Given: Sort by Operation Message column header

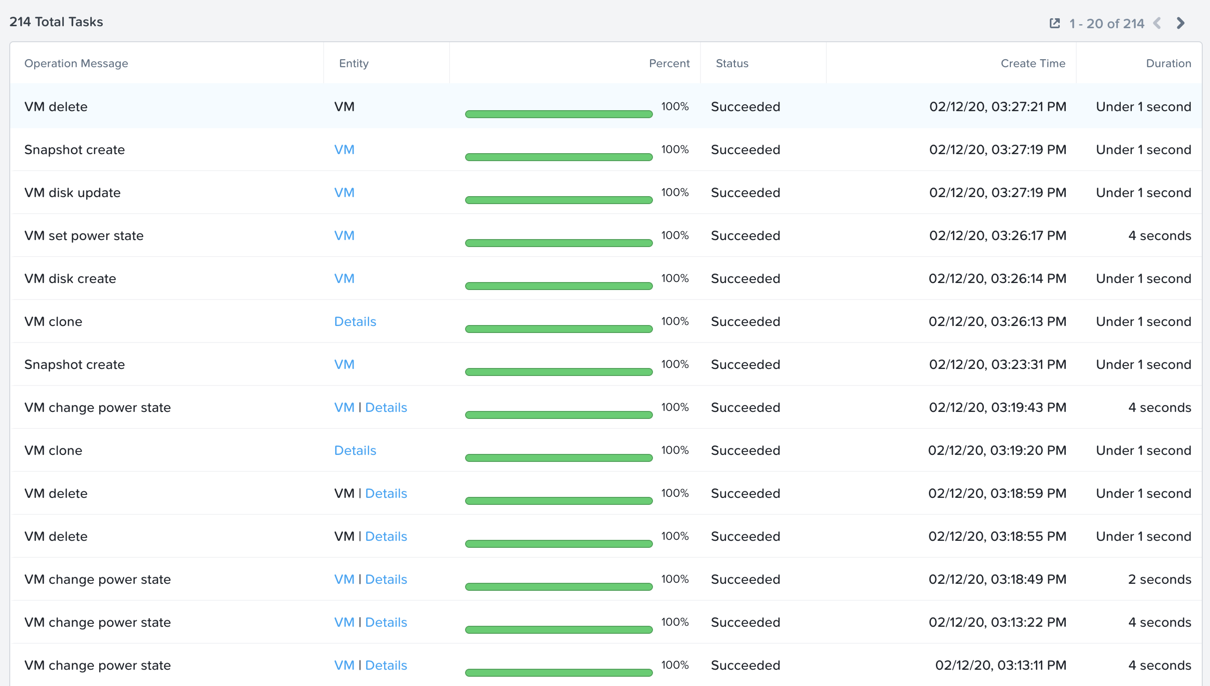Looking at the screenshot, I should pos(76,63).
